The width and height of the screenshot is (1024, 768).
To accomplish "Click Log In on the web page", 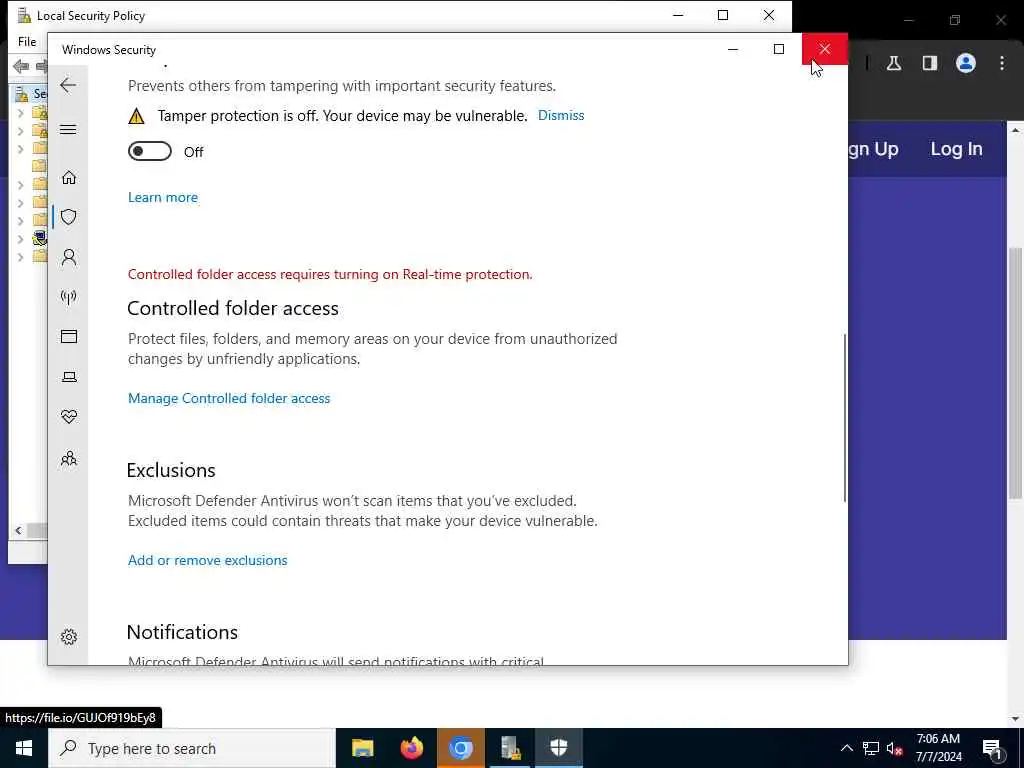I will pyautogui.click(x=957, y=149).
